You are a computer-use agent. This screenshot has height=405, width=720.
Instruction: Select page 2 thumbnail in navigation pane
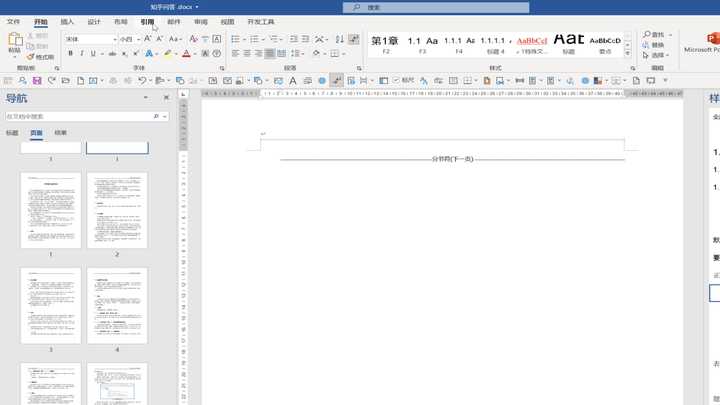point(117,210)
